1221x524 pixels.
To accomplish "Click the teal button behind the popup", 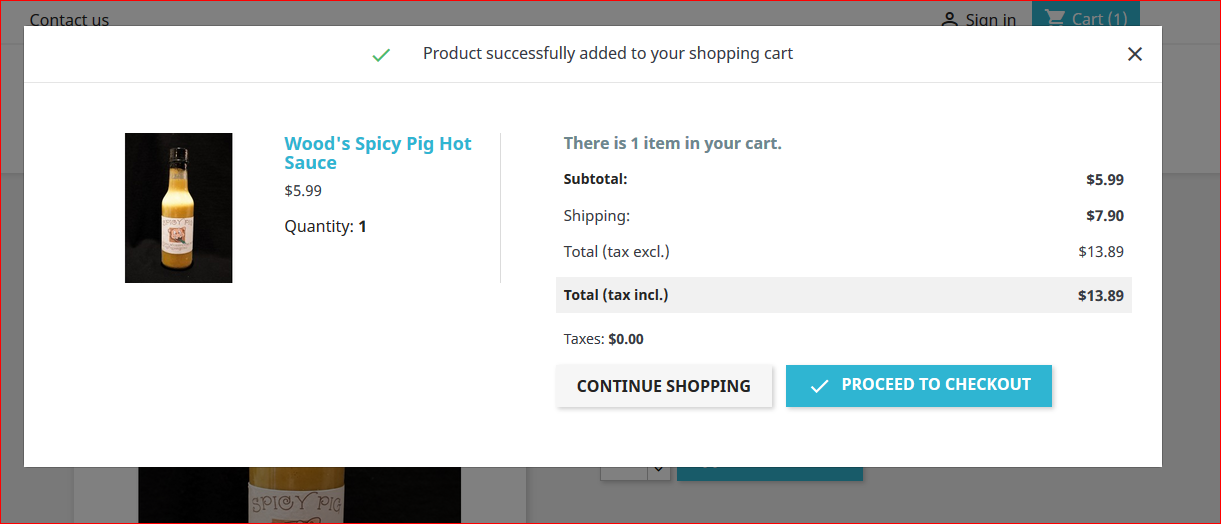I will pos(769,473).
